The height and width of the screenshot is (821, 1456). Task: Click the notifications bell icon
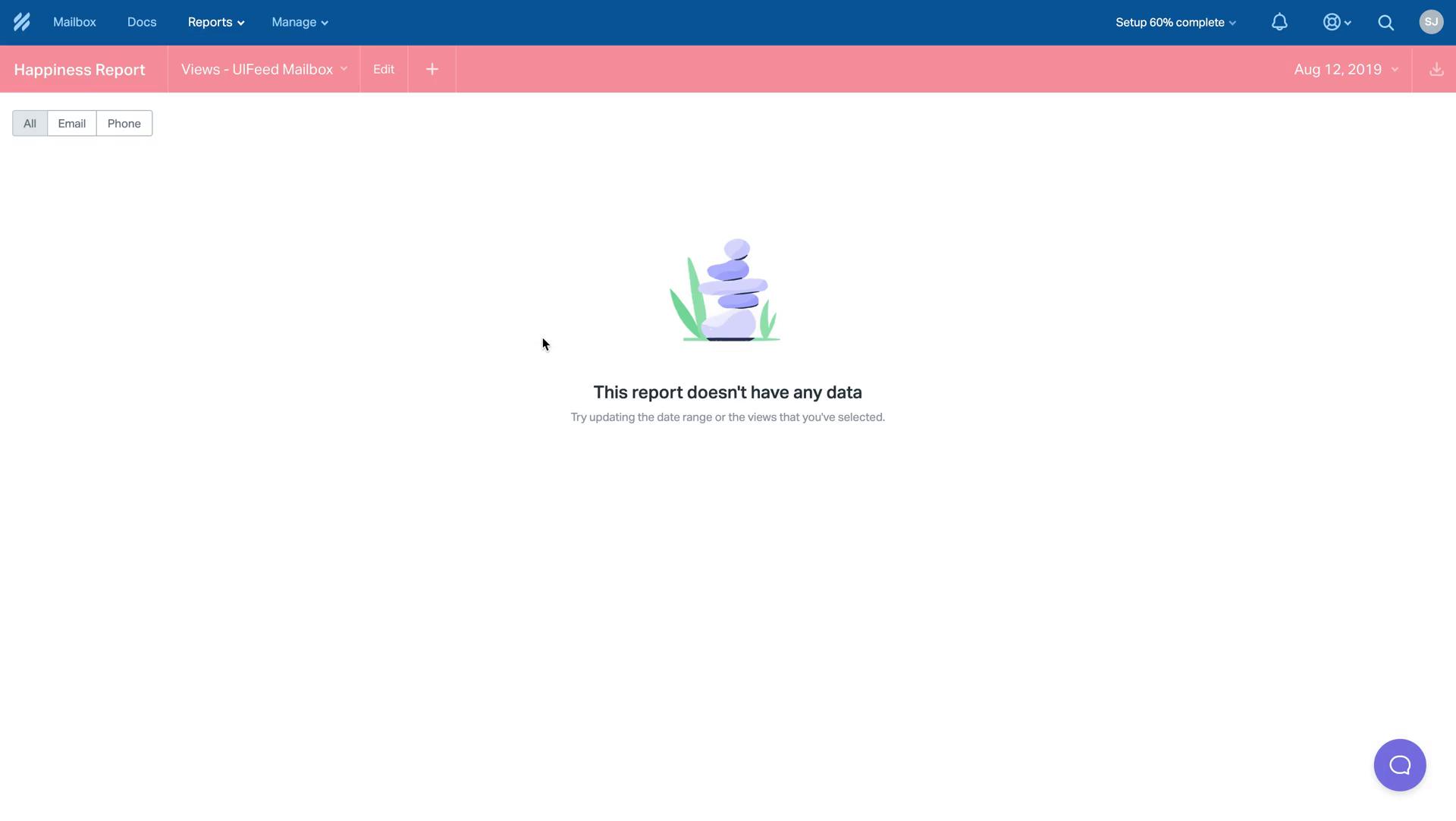coord(1279,22)
